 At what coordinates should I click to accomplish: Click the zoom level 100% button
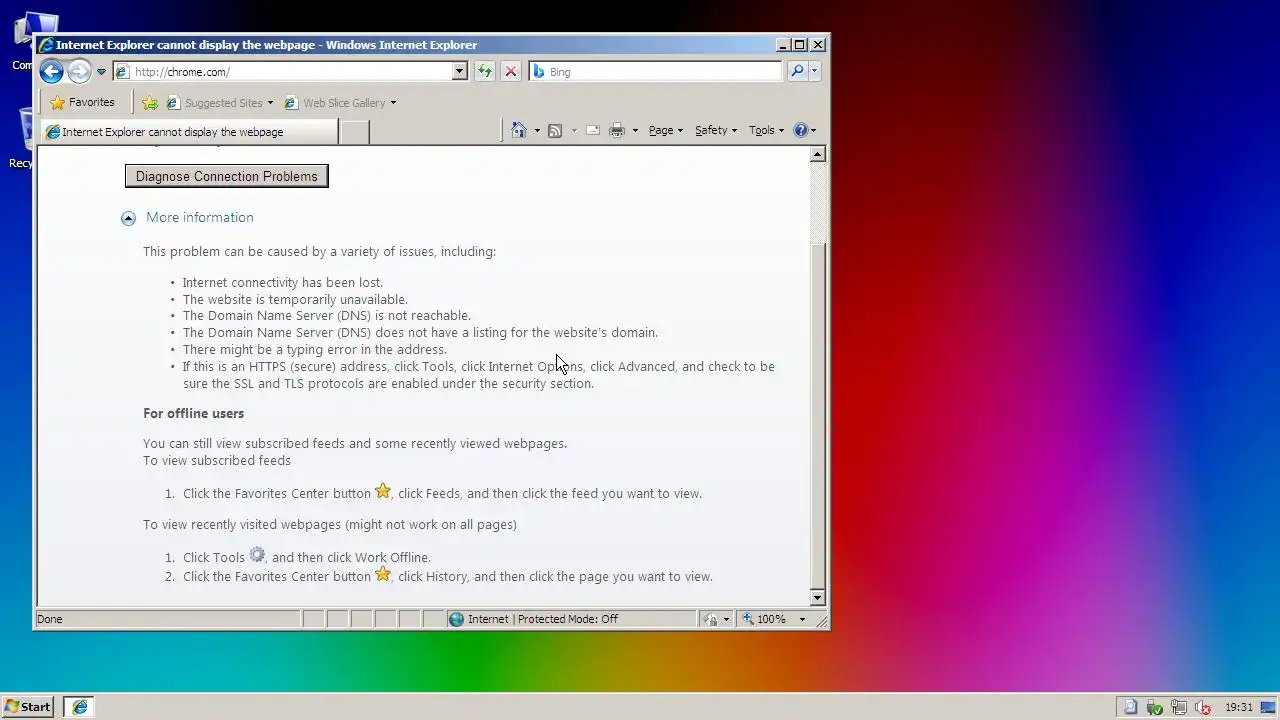click(765, 619)
